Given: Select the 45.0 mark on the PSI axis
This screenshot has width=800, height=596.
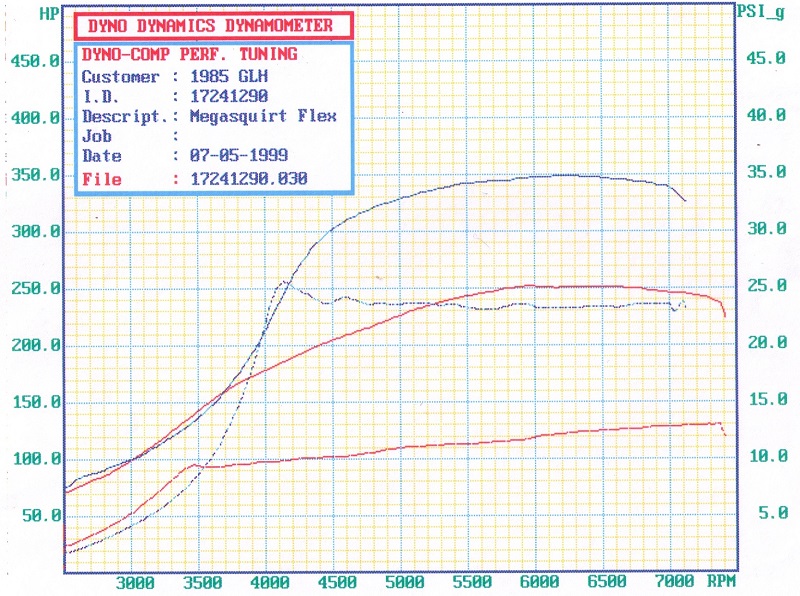Looking at the screenshot, I should (x=765, y=58).
